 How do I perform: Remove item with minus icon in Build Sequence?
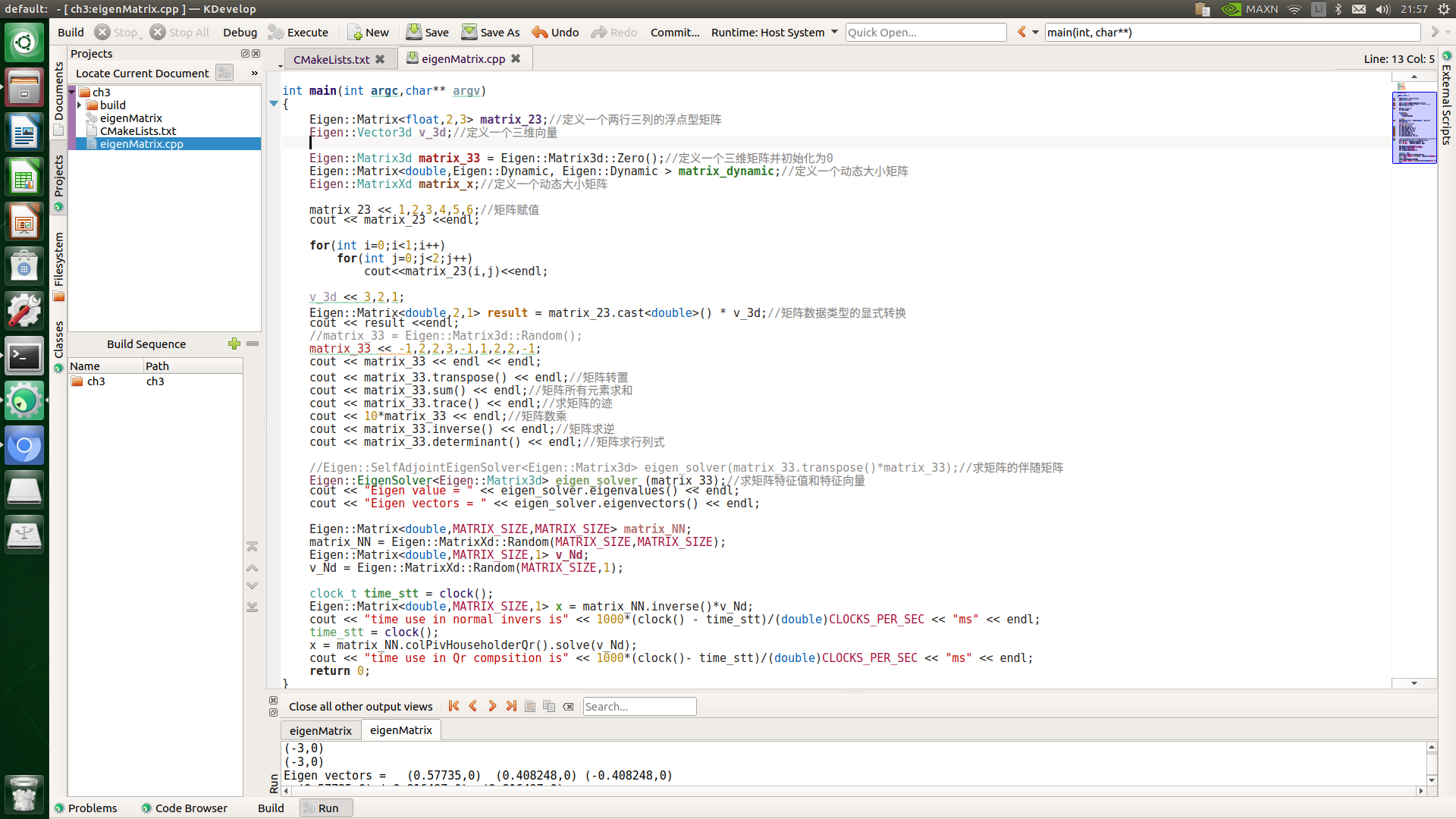(x=253, y=344)
